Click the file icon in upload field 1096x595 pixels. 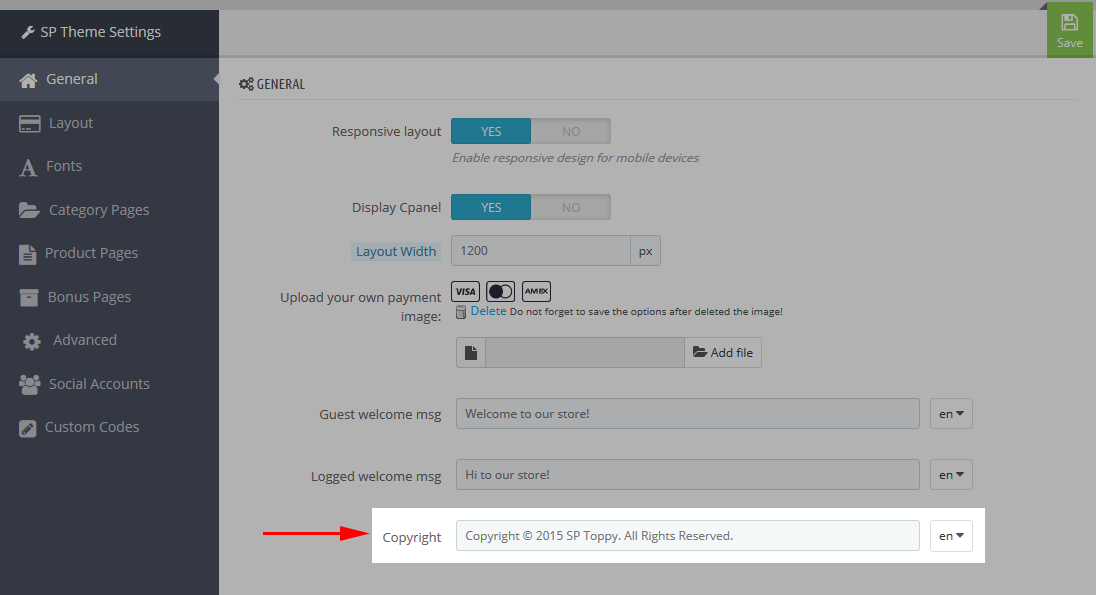point(471,352)
